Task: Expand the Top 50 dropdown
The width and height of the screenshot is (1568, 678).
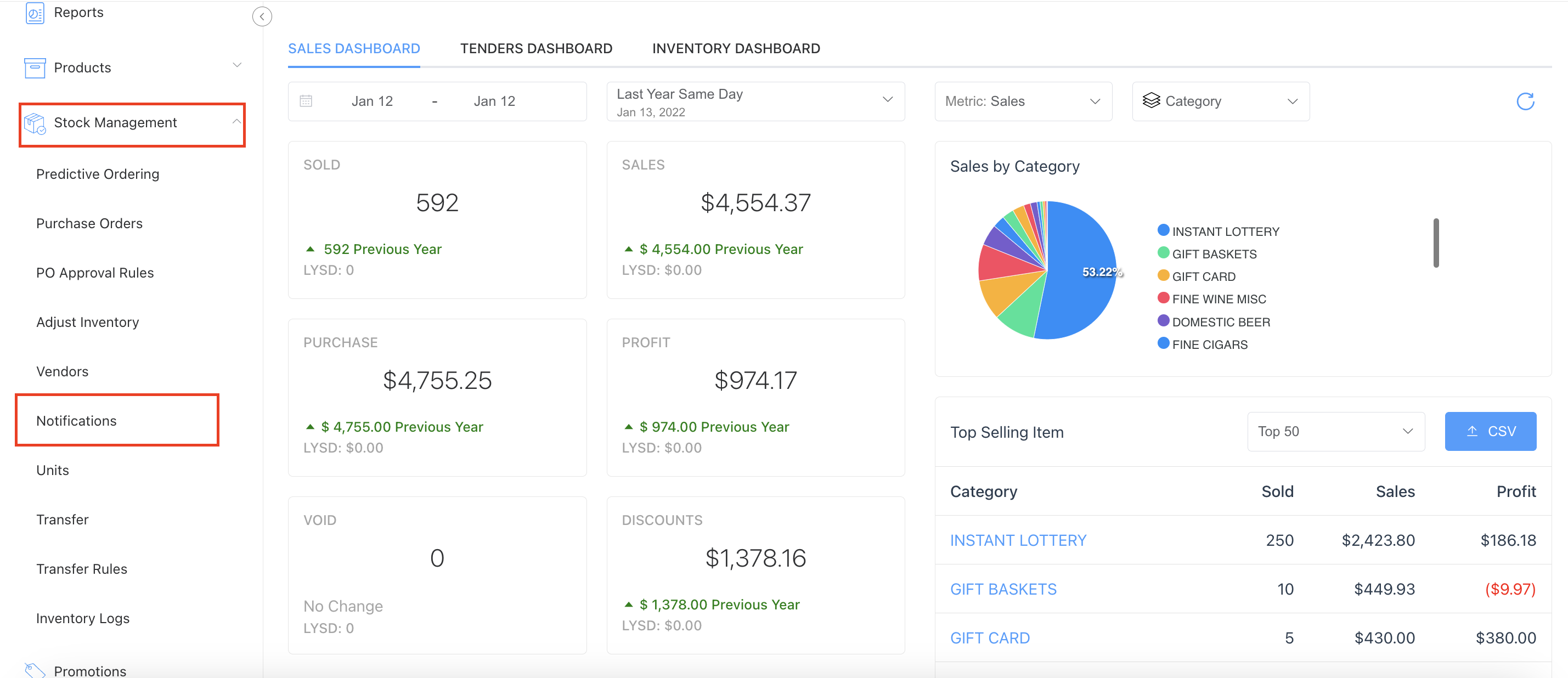Action: [x=1335, y=432]
